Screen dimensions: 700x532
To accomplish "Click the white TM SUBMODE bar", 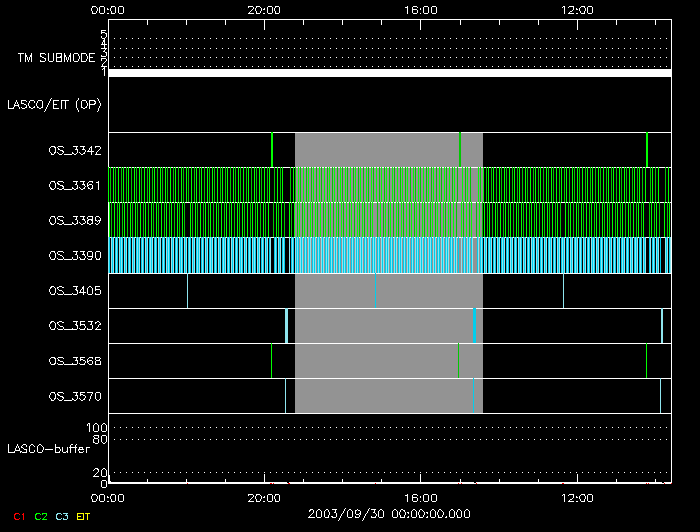I will 389,73.
